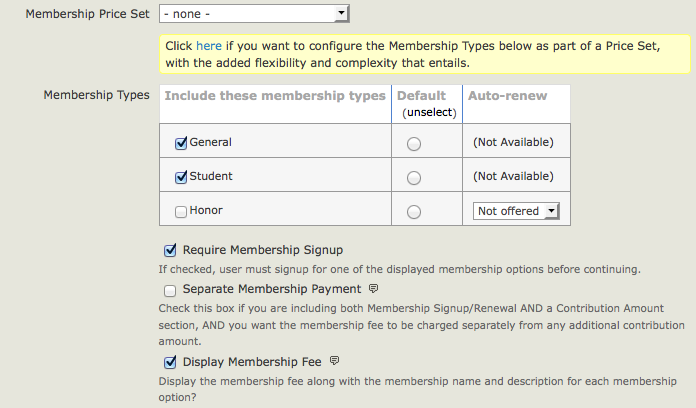
Task: Choose Honor as the default radio option
Action: pos(414,212)
